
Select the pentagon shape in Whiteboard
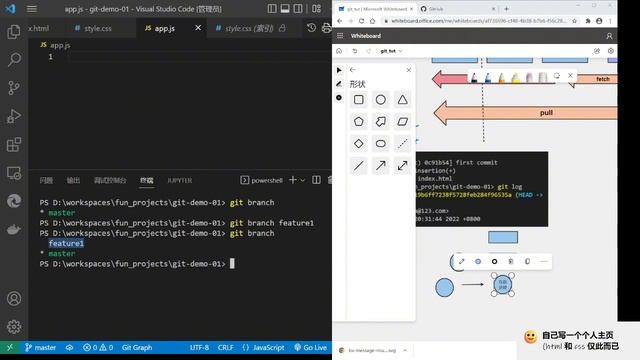point(359,122)
